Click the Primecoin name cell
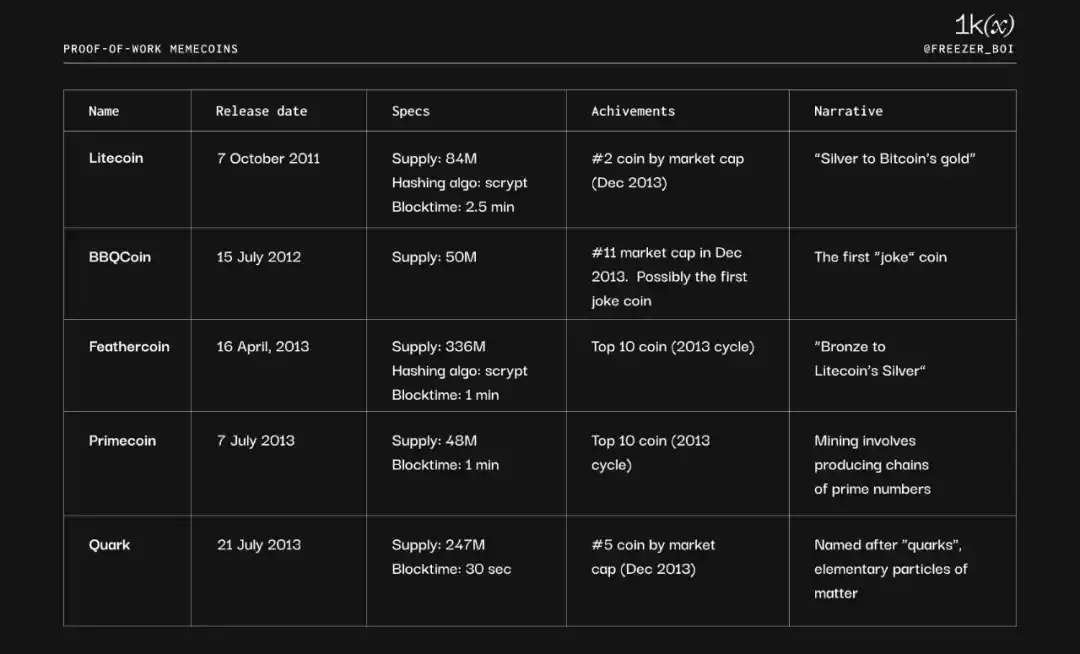Viewport: 1080px width, 654px height. tap(122, 441)
